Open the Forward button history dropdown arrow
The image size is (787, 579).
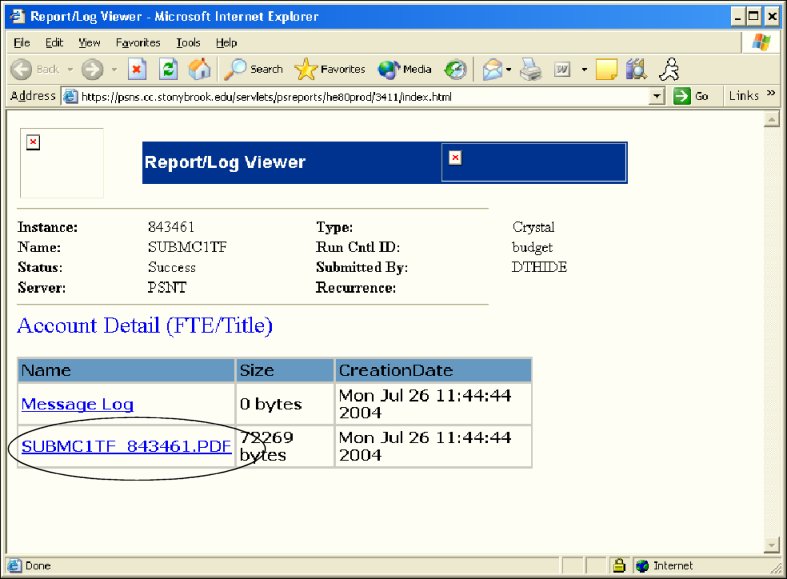coord(114,69)
